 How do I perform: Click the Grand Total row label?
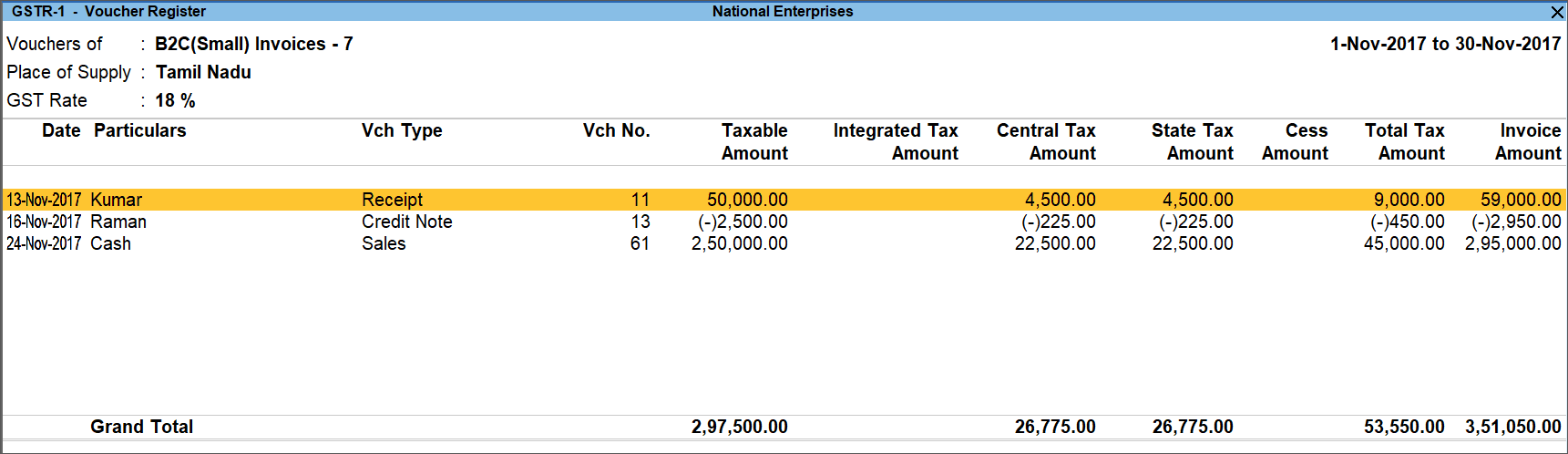tap(141, 427)
